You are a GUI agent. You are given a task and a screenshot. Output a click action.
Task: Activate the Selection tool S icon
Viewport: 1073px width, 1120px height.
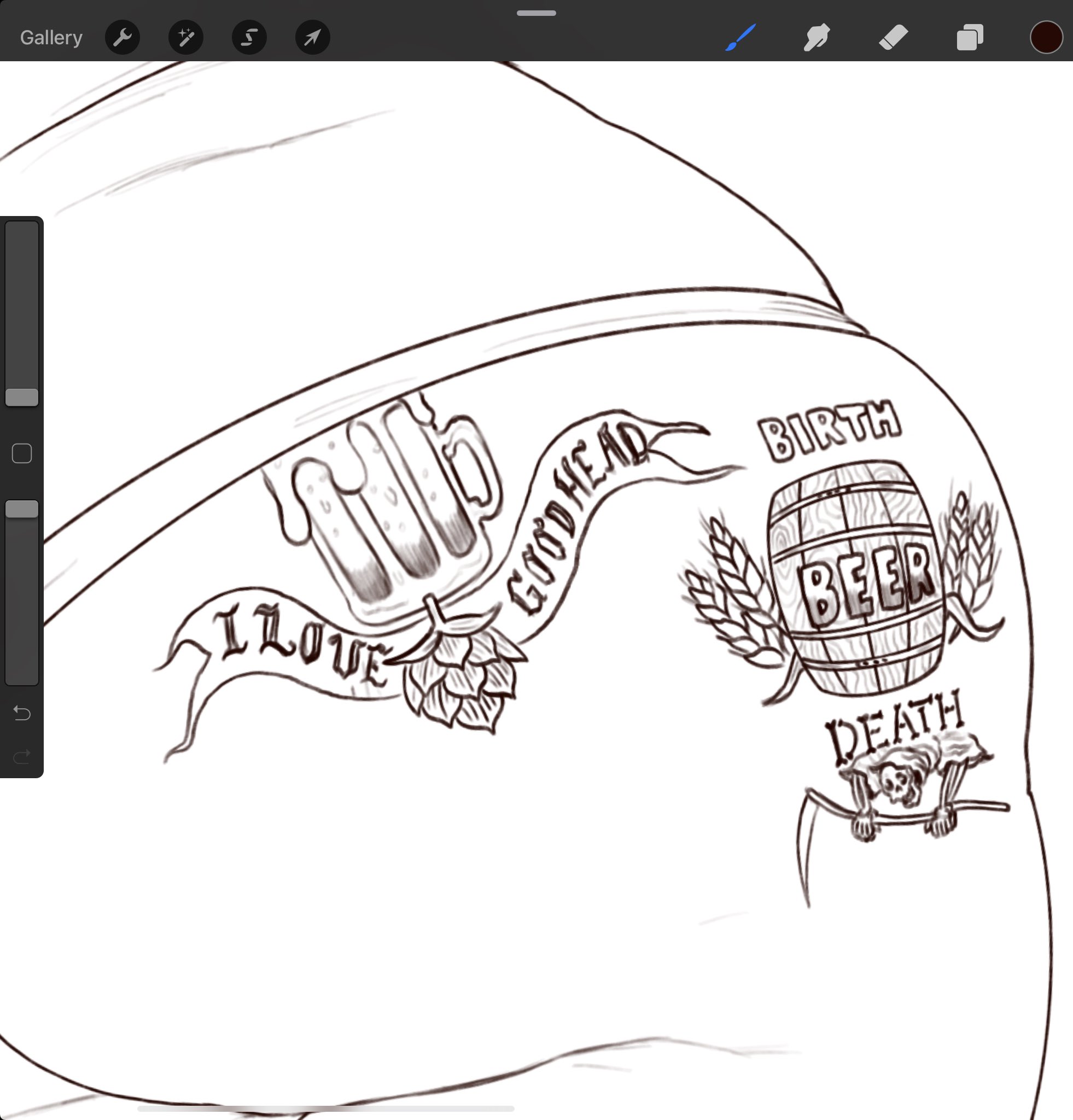[249, 38]
